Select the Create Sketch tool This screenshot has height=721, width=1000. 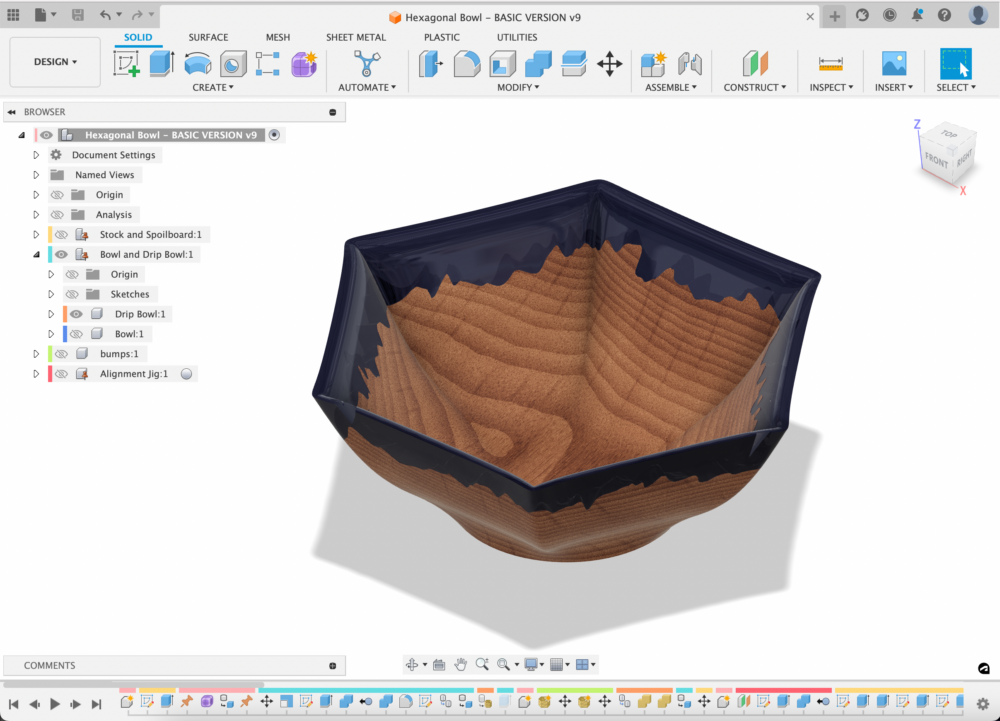pos(127,64)
